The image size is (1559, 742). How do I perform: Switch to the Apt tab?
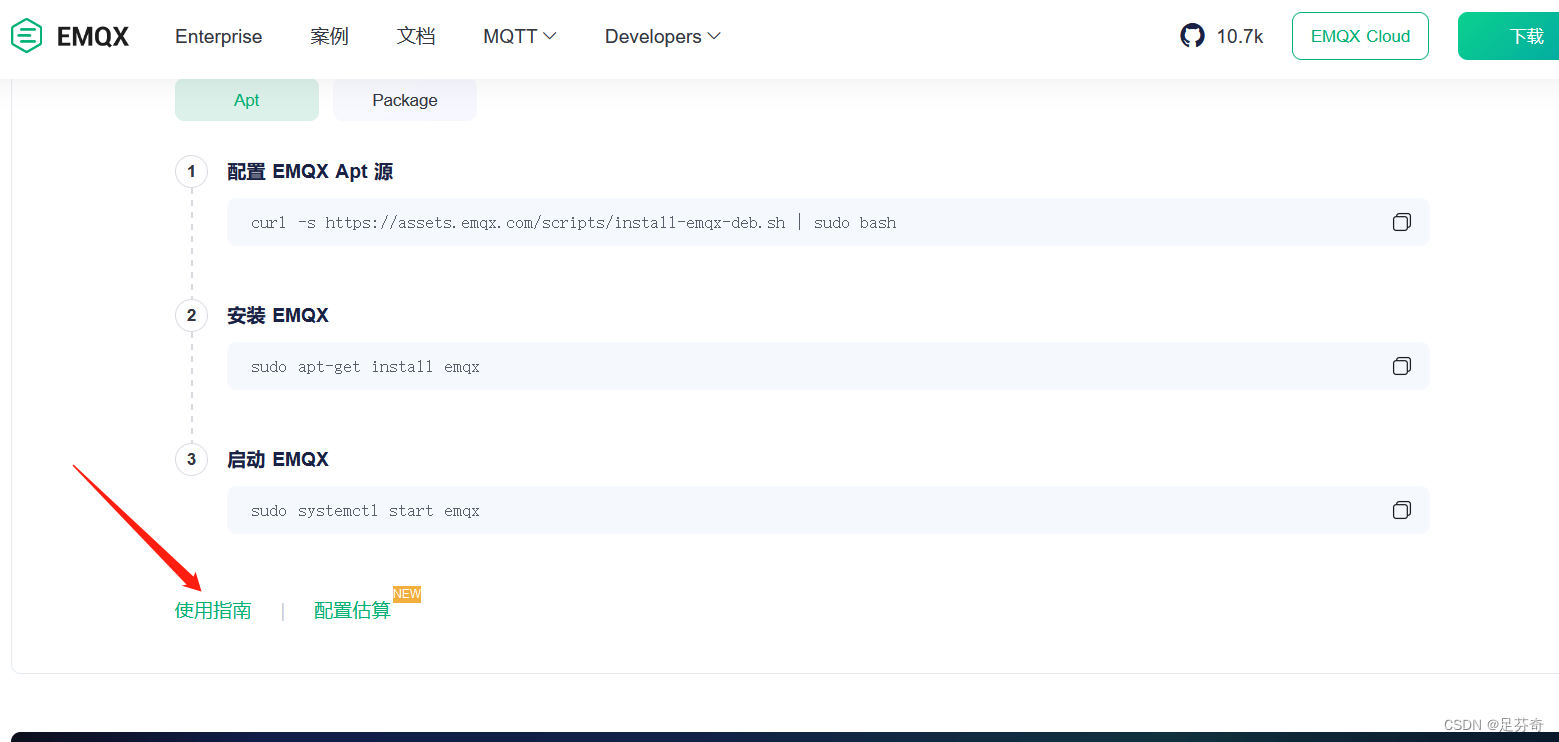click(247, 100)
